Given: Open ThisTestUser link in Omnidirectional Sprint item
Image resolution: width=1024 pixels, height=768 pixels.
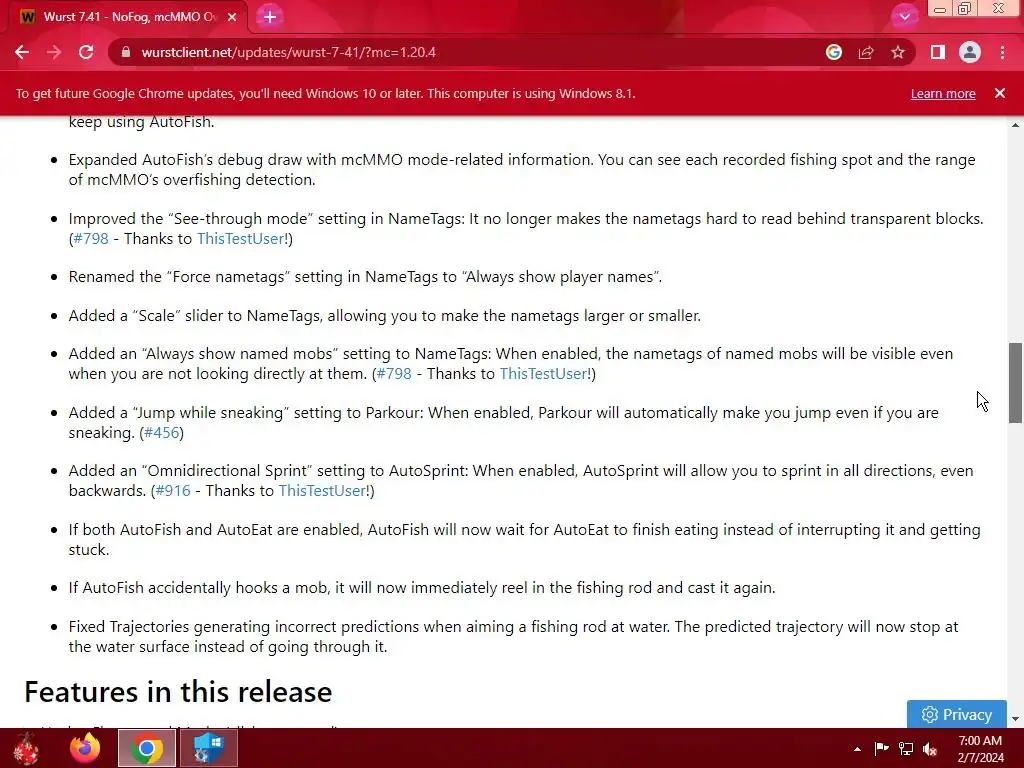Looking at the screenshot, I should [322, 490].
